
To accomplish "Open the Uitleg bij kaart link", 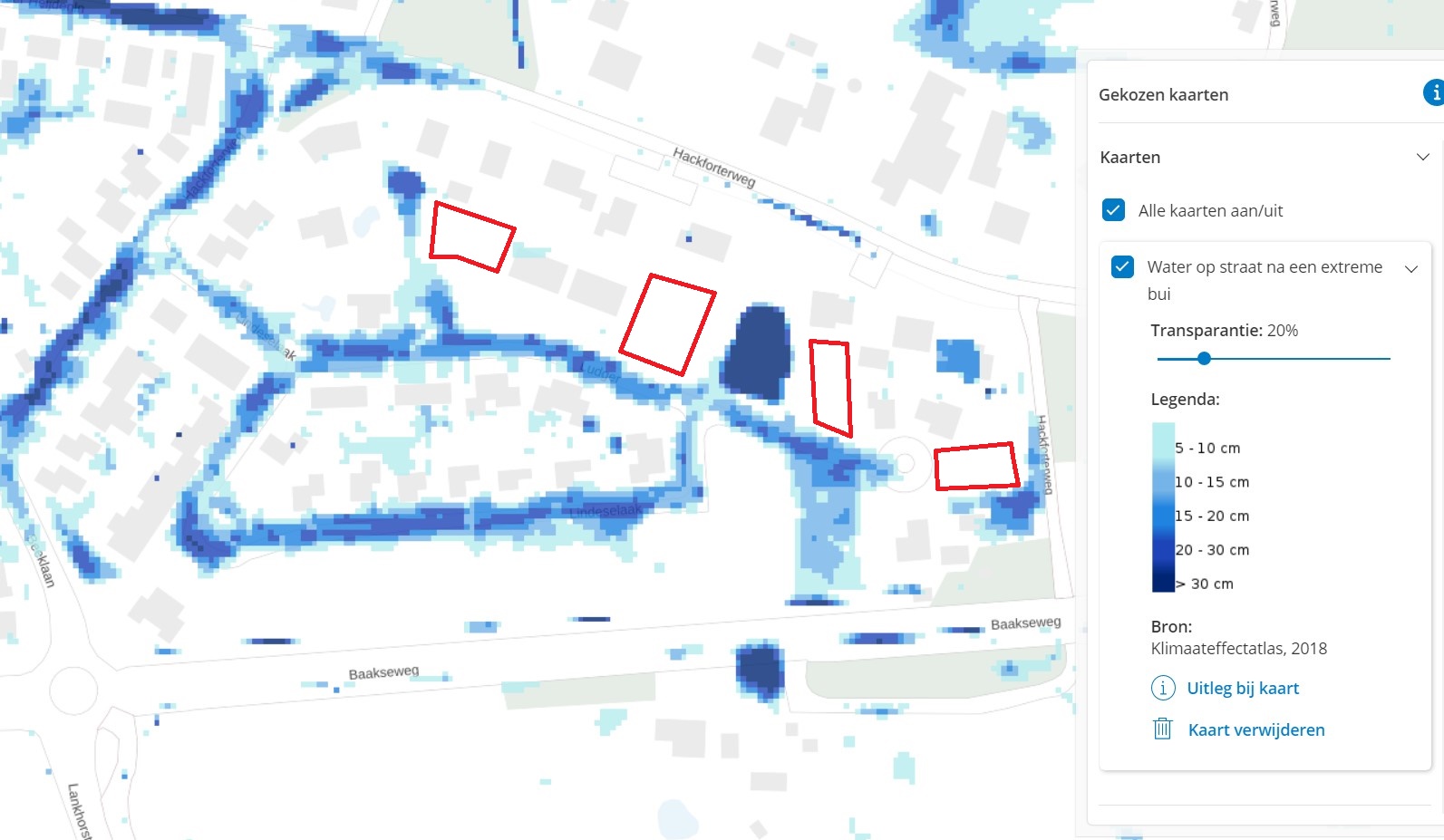I will (x=1243, y=688).
